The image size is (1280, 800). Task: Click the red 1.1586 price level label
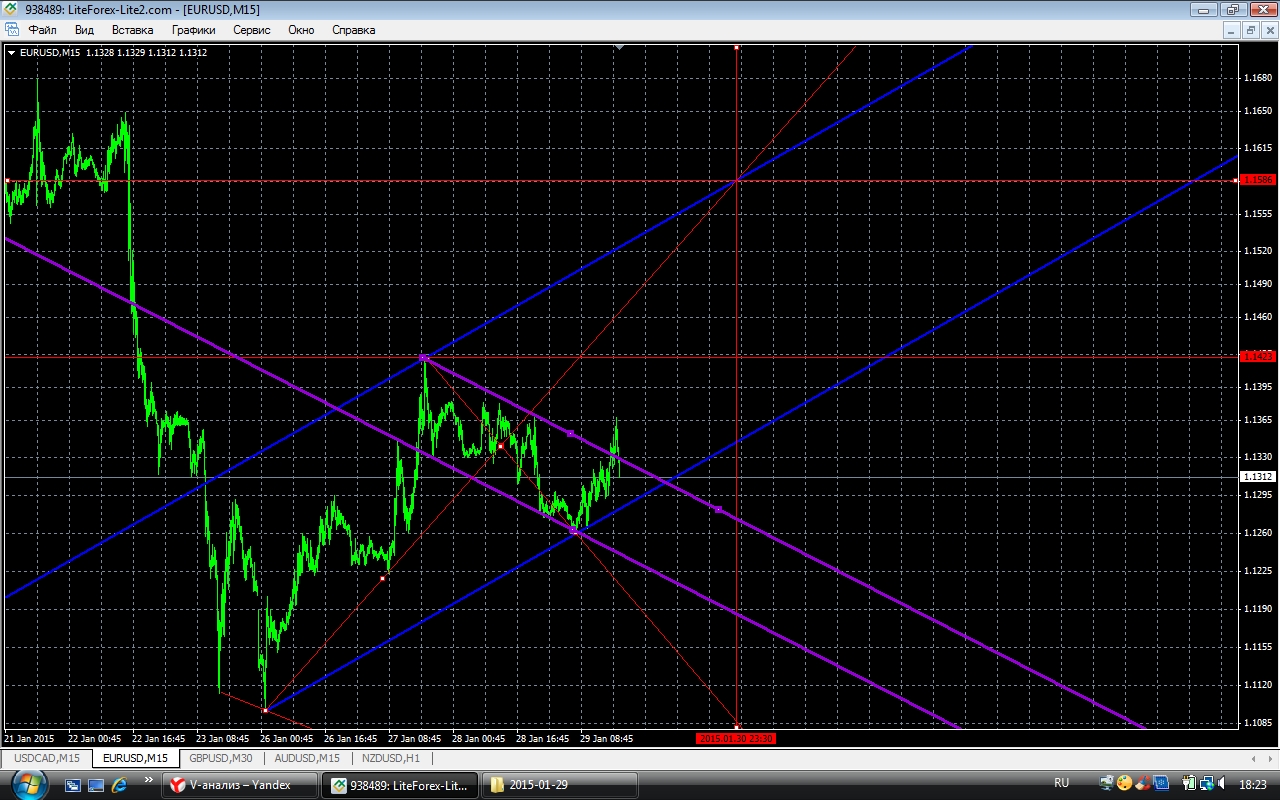tap(1256, 180)
